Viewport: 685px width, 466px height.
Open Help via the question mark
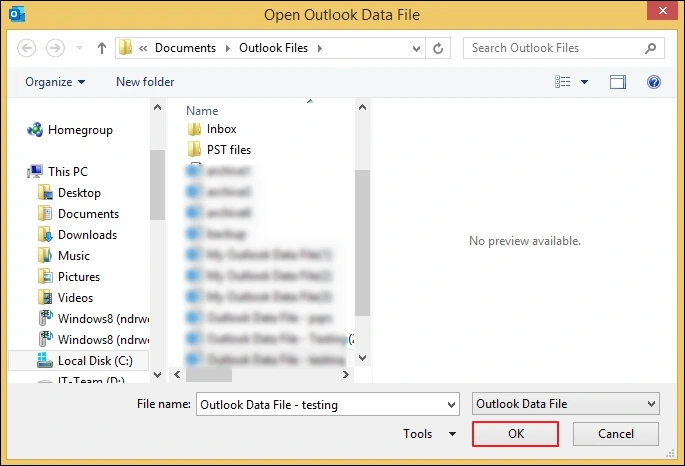click(654, 82)
